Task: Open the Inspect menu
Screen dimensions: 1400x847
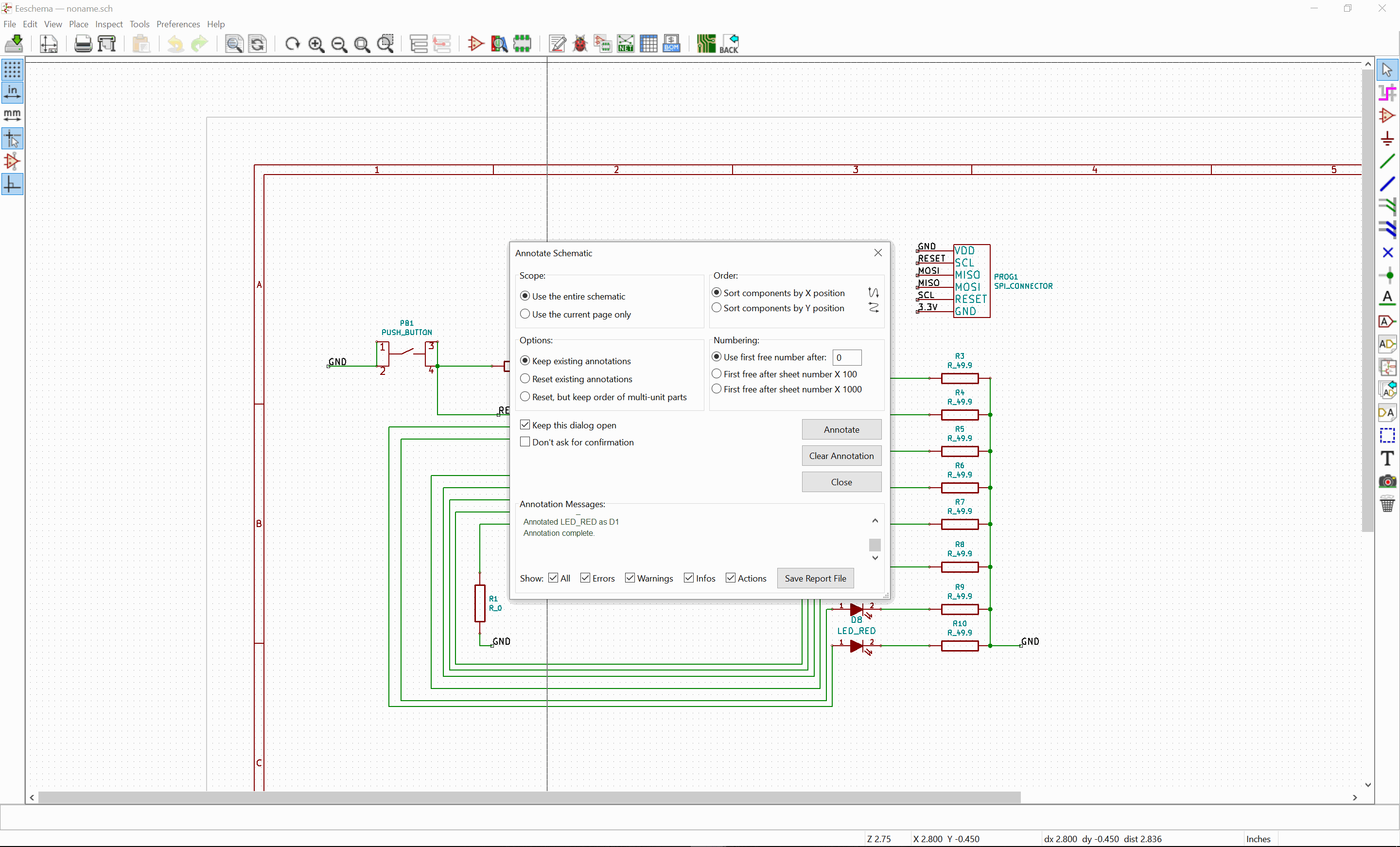Action: [108, 24]
